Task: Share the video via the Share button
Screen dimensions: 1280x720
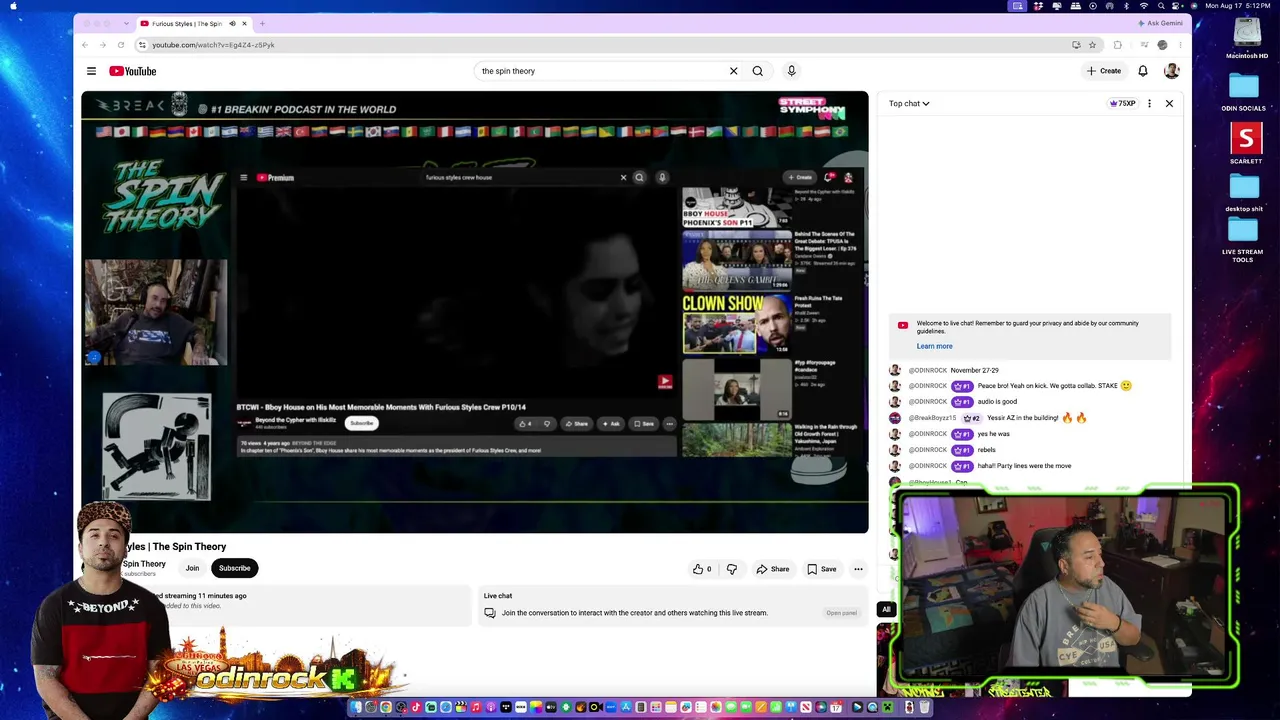Action: coord(772,569)
